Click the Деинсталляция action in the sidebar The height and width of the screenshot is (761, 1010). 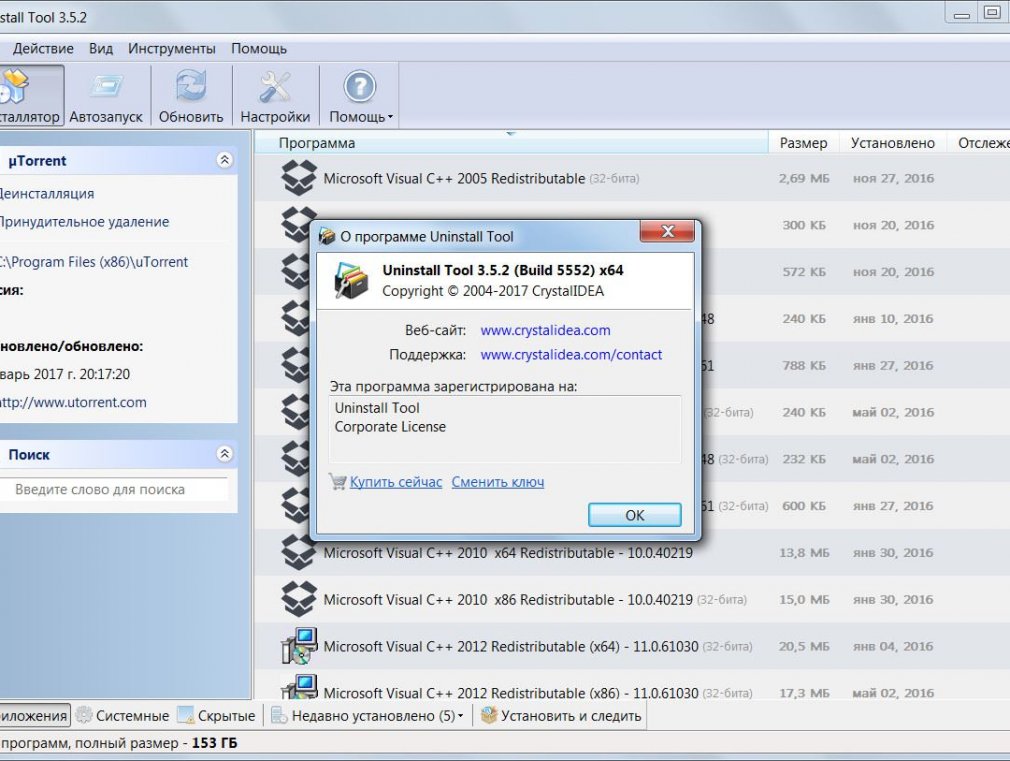click(46, 193)
